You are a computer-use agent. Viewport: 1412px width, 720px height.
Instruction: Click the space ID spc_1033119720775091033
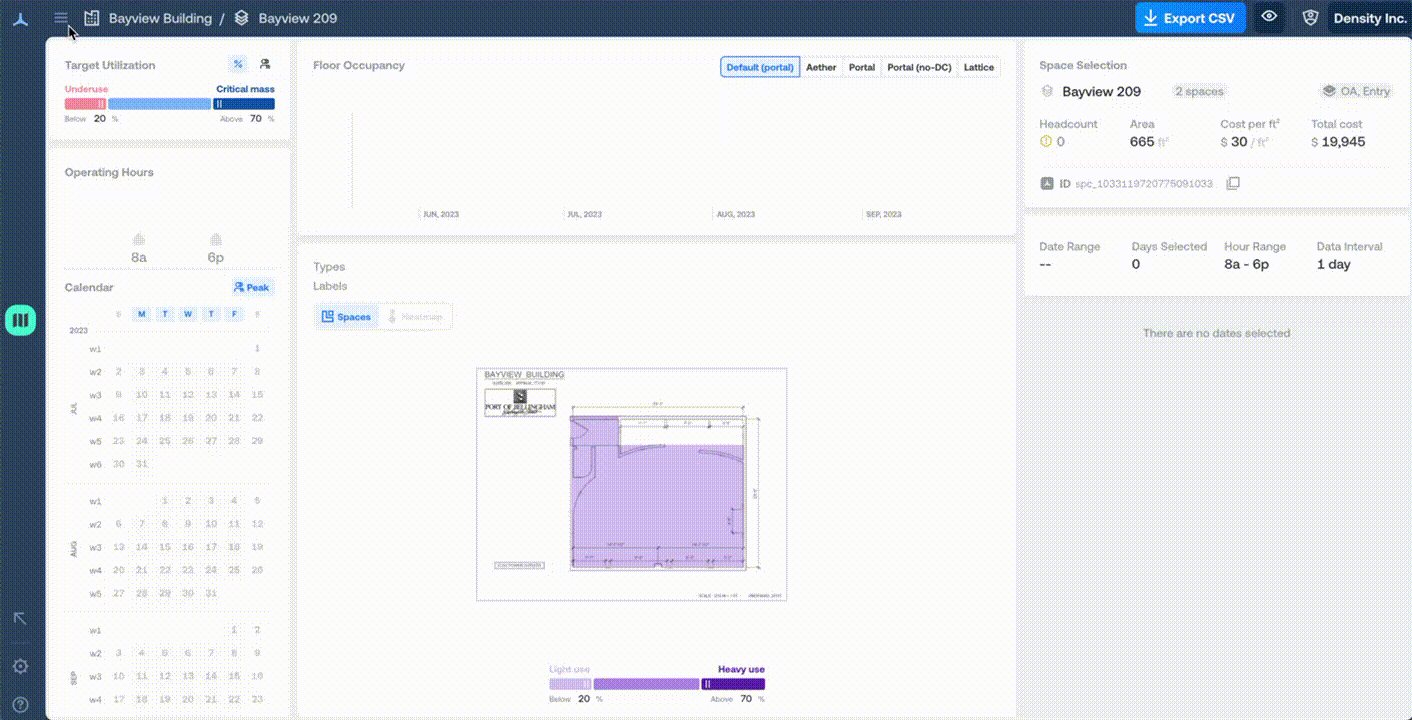[x=1143, y=184]
